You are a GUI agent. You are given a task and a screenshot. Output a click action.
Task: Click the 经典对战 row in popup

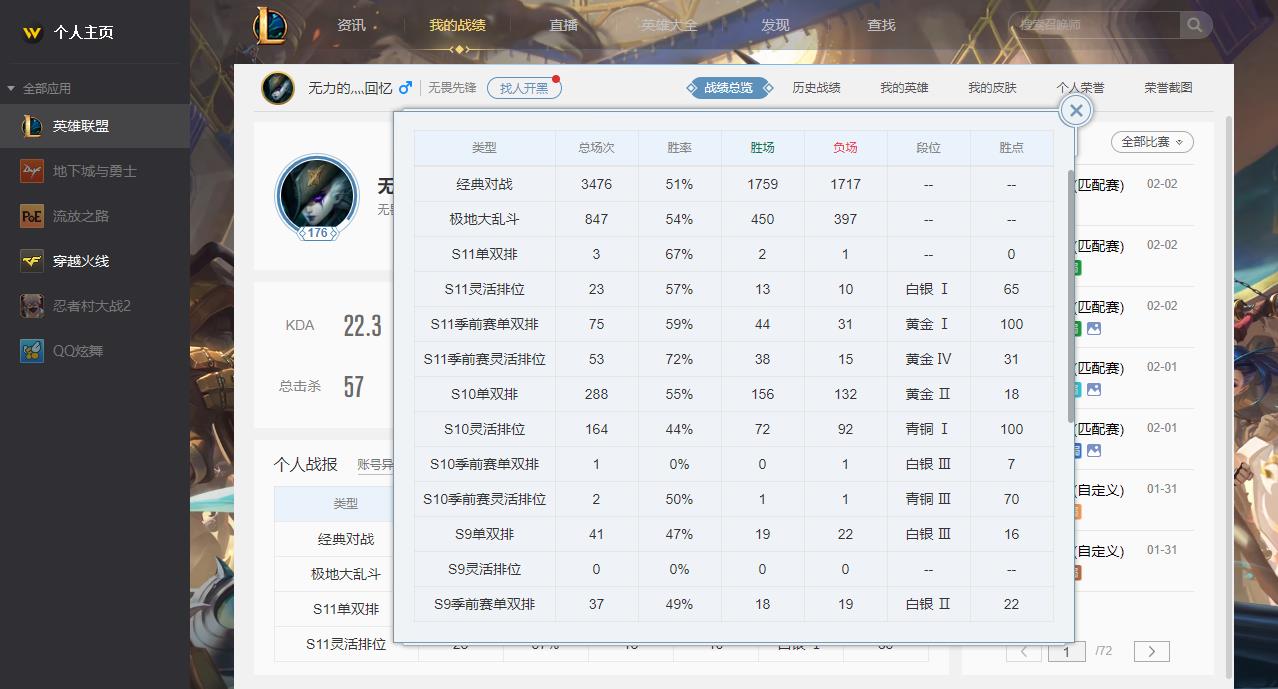click(733, 184)
